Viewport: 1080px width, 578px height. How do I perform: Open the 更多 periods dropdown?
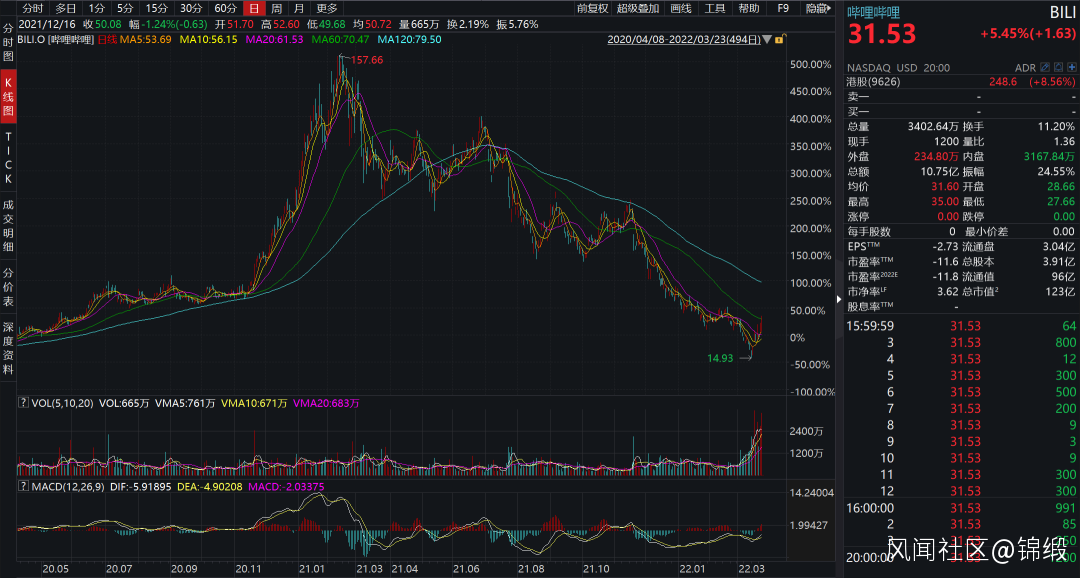coord(326,8)
